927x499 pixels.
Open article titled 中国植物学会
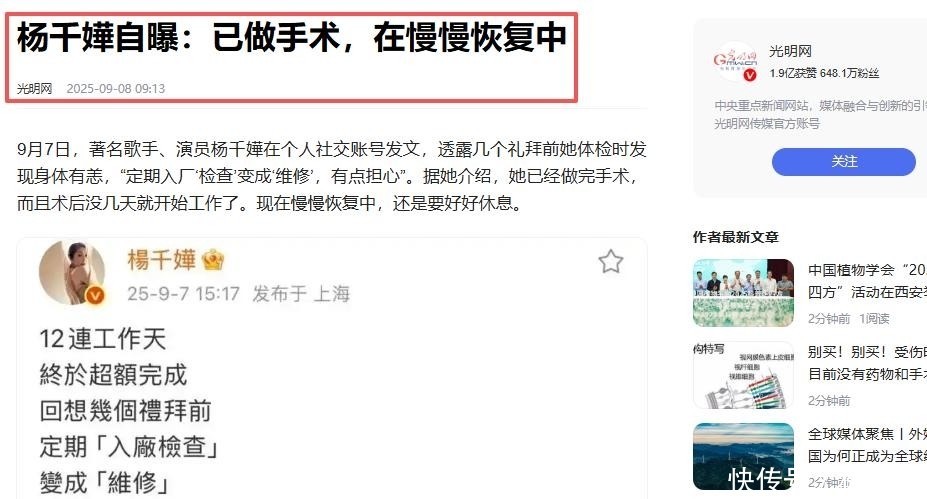[867, 281]
